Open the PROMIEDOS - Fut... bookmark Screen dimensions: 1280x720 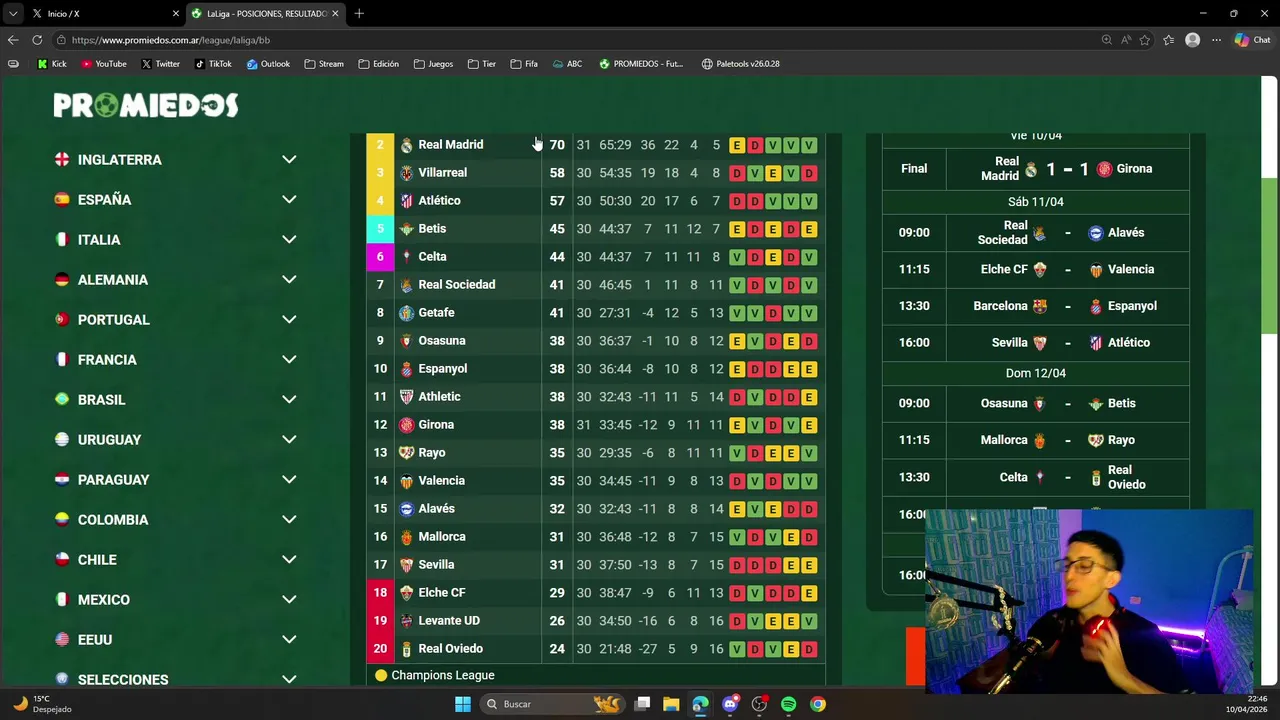click(x=641, y=64)
